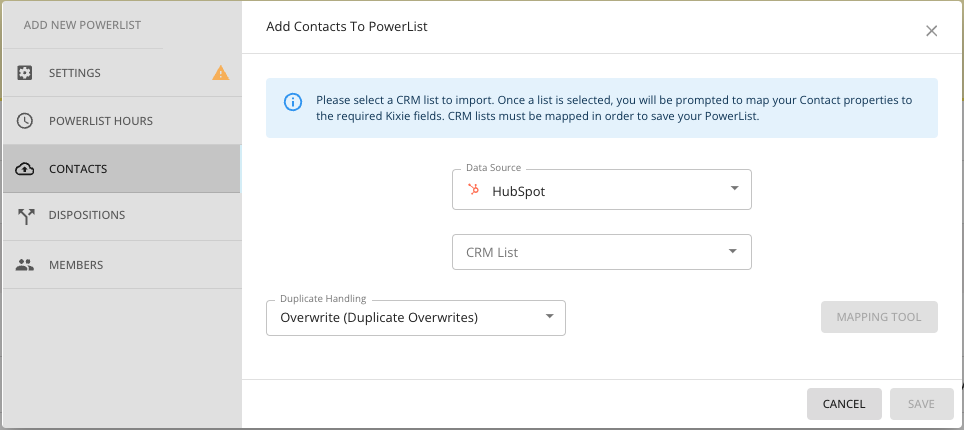Select the Dispositions sidebar item
The height and width of the screenshot is (430, 964).
(x=122, y=216)
